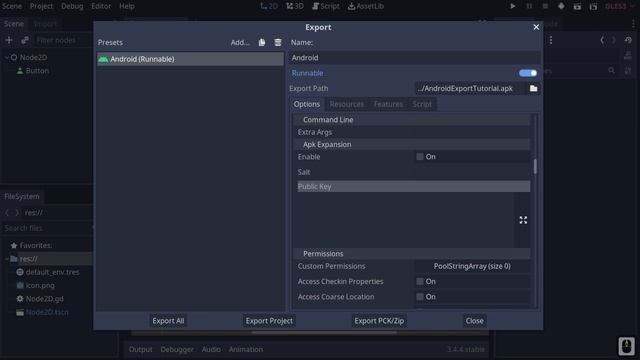Open the Script workspace

coord(326,6)
